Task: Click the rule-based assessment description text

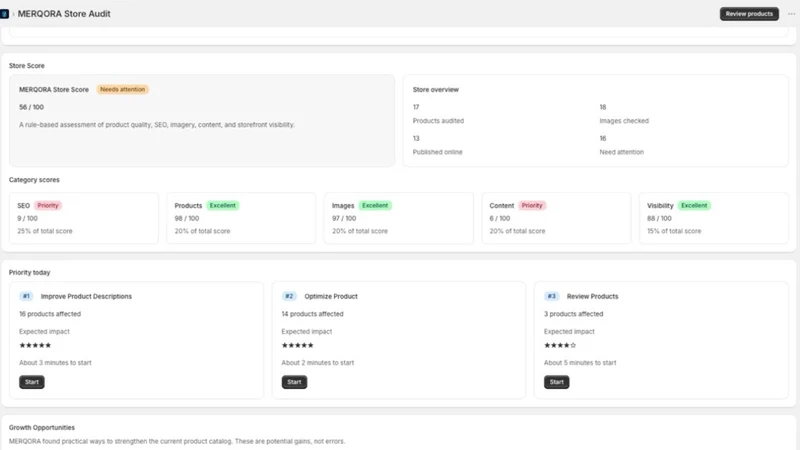Action: click(x=157, y=124)
